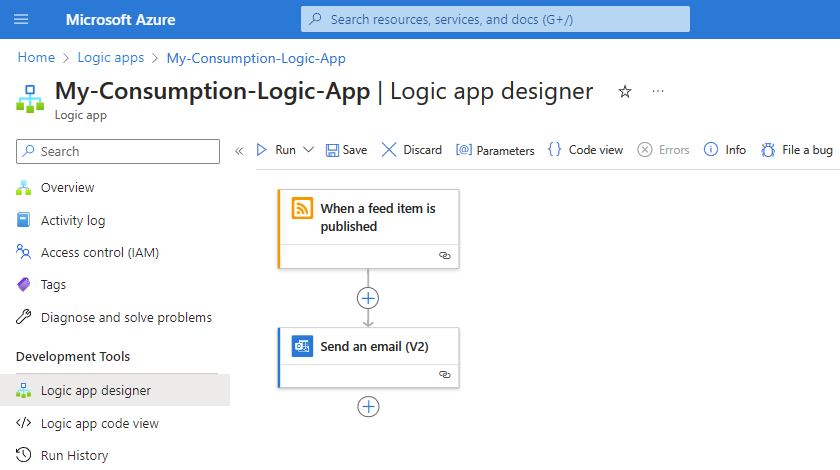Screen dimensions: 840x470
Task: Open the Azure portal hamburger menu
Action: click(22, 19)
